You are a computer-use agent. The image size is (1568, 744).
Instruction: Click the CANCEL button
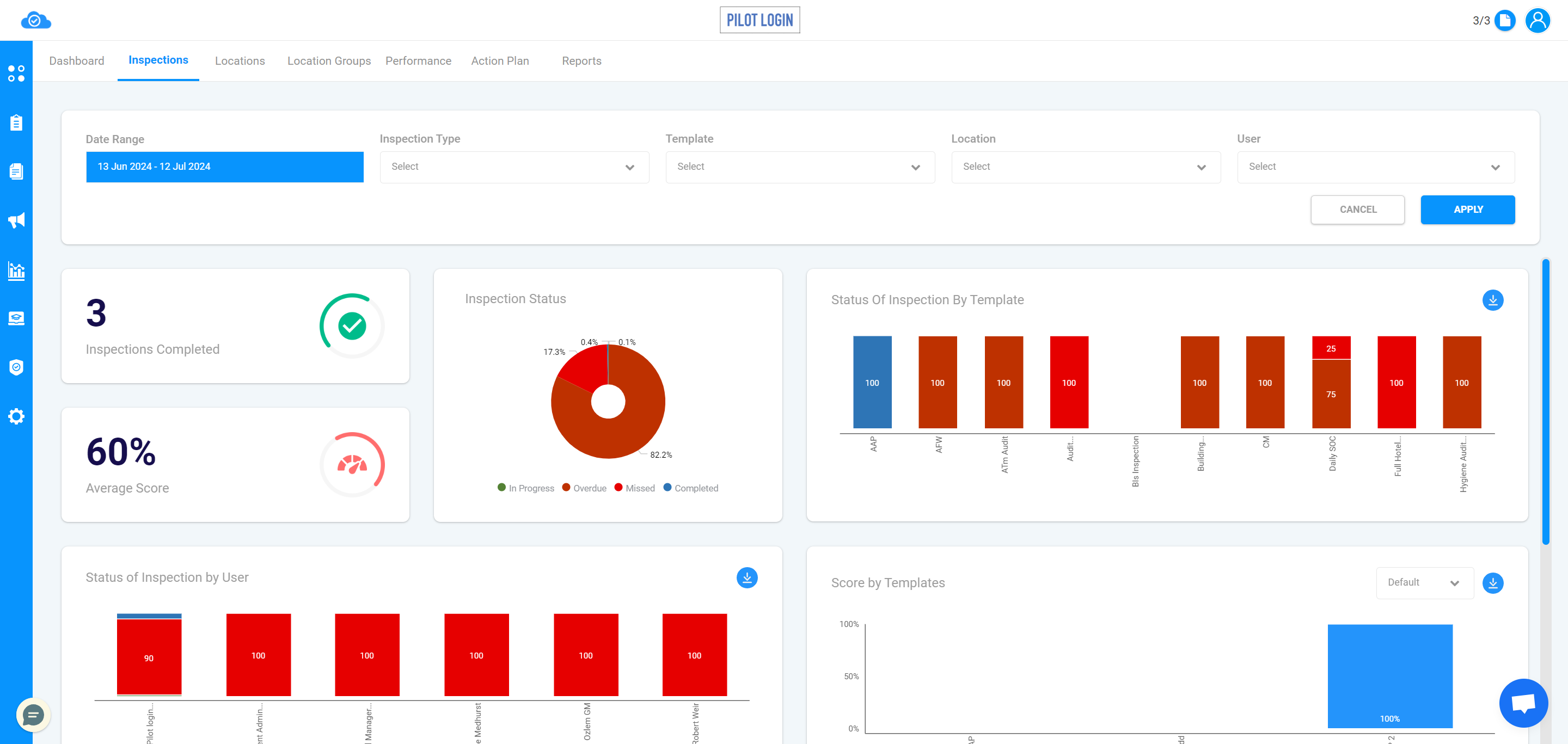pos(1357,210)
